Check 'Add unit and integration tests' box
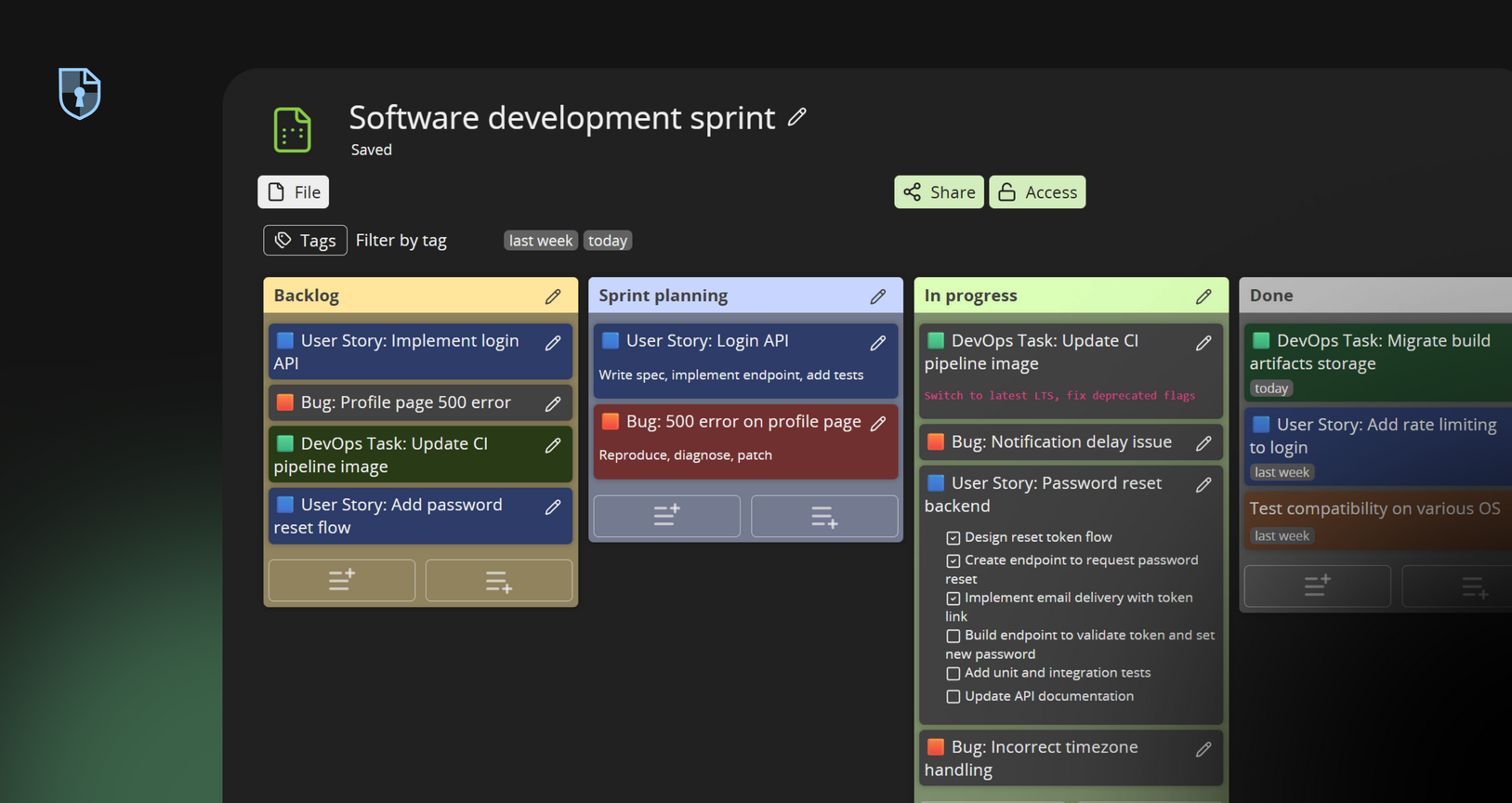This screenshot has width=1512, height=803. point(953,674)
